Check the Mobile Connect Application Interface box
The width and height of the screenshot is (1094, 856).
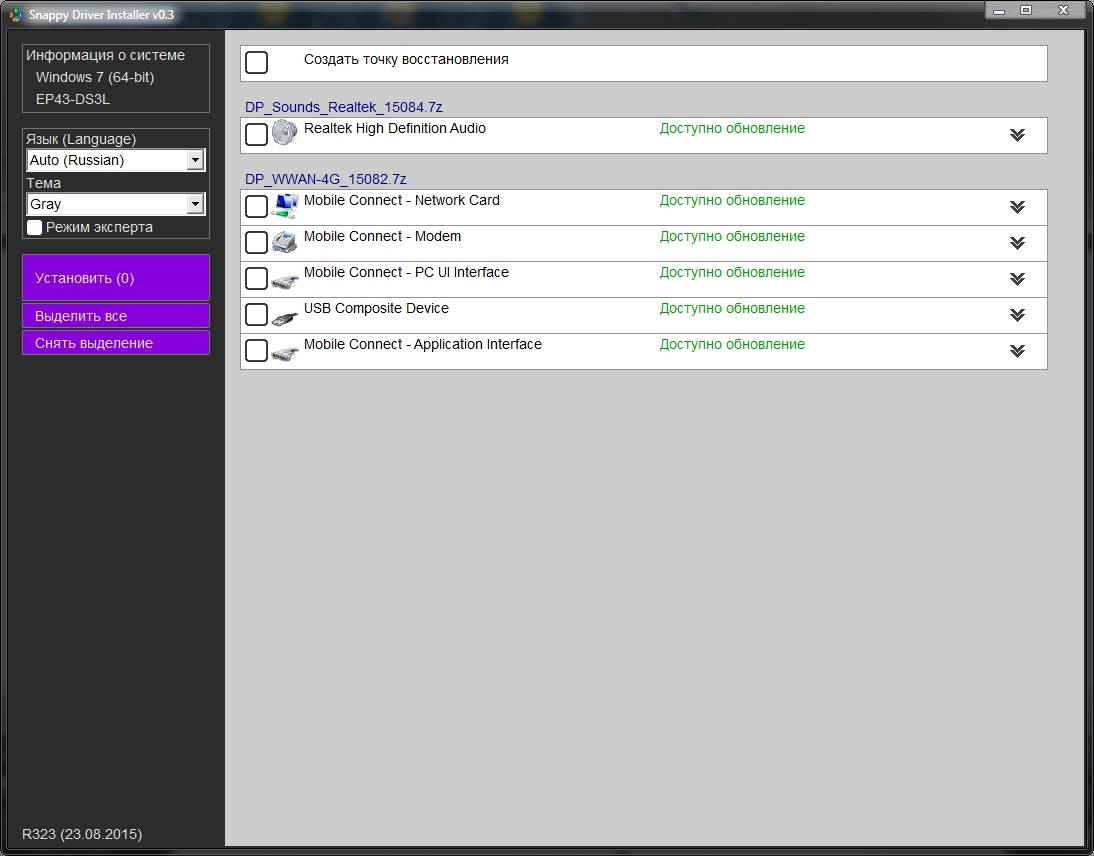pos(257,350)
